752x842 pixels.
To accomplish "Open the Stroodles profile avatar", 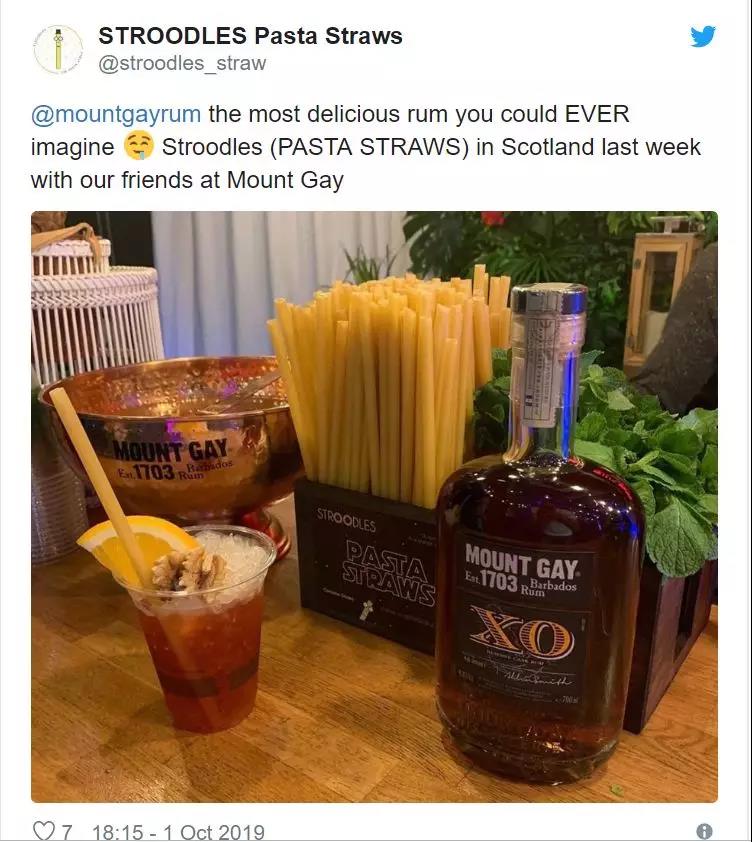I will click(58, 49).
